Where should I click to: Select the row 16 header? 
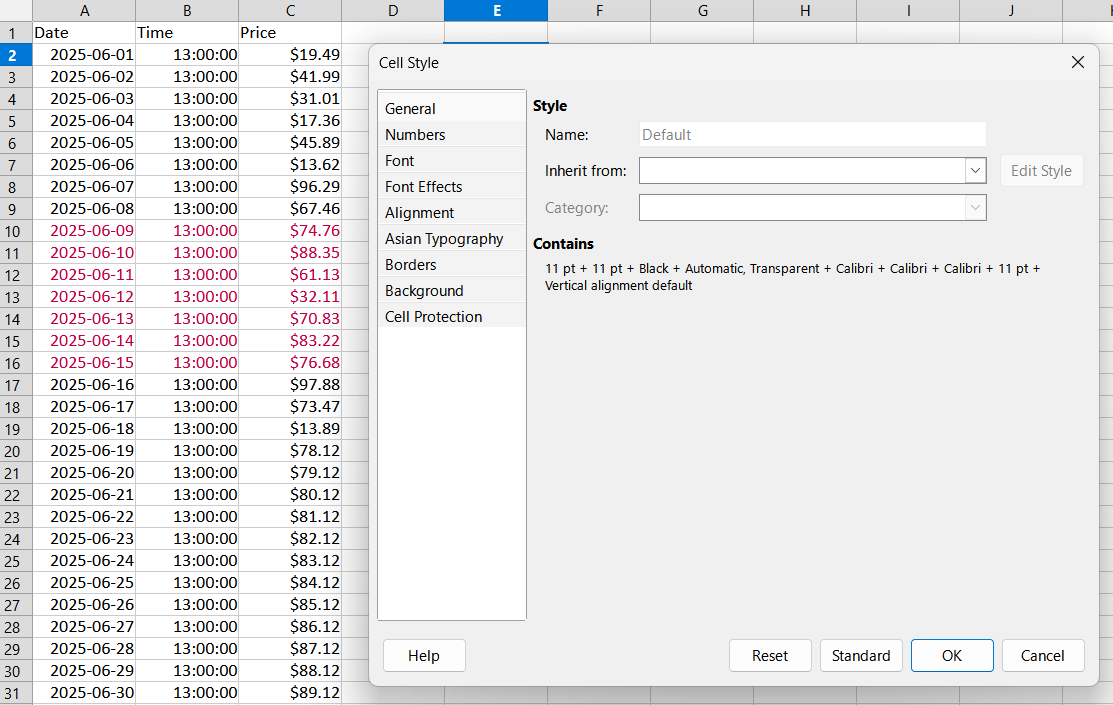[x=14, y=362]
